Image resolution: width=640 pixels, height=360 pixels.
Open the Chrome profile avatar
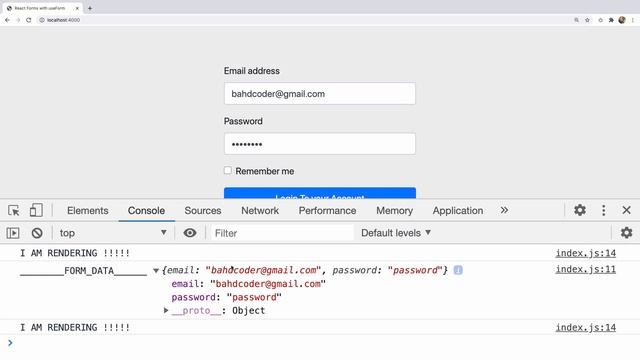coord(622,20)
